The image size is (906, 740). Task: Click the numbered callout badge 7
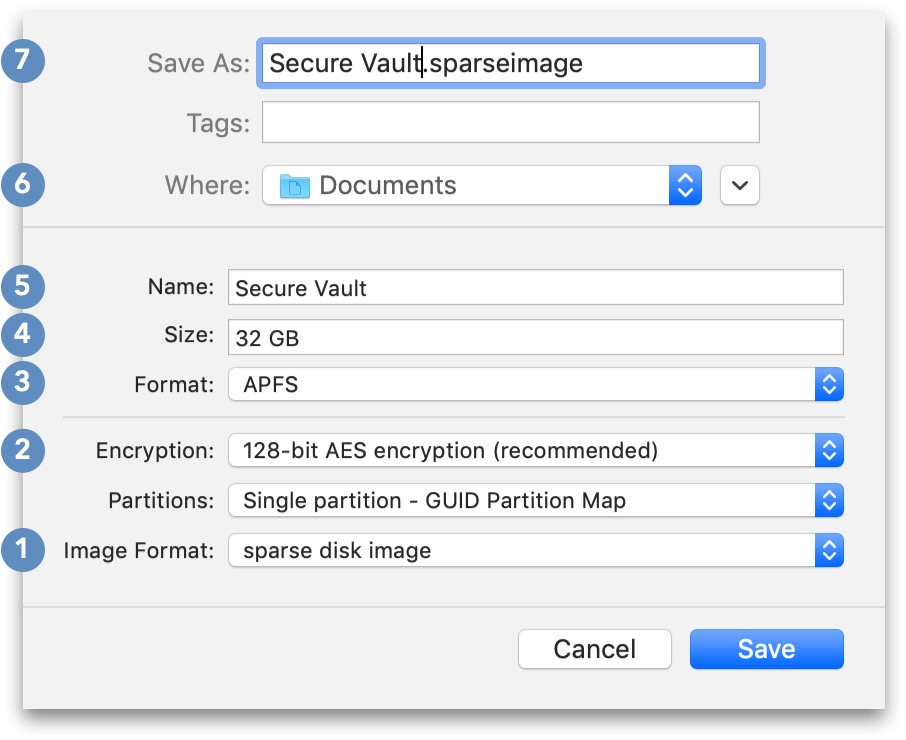tap(24, 63)
